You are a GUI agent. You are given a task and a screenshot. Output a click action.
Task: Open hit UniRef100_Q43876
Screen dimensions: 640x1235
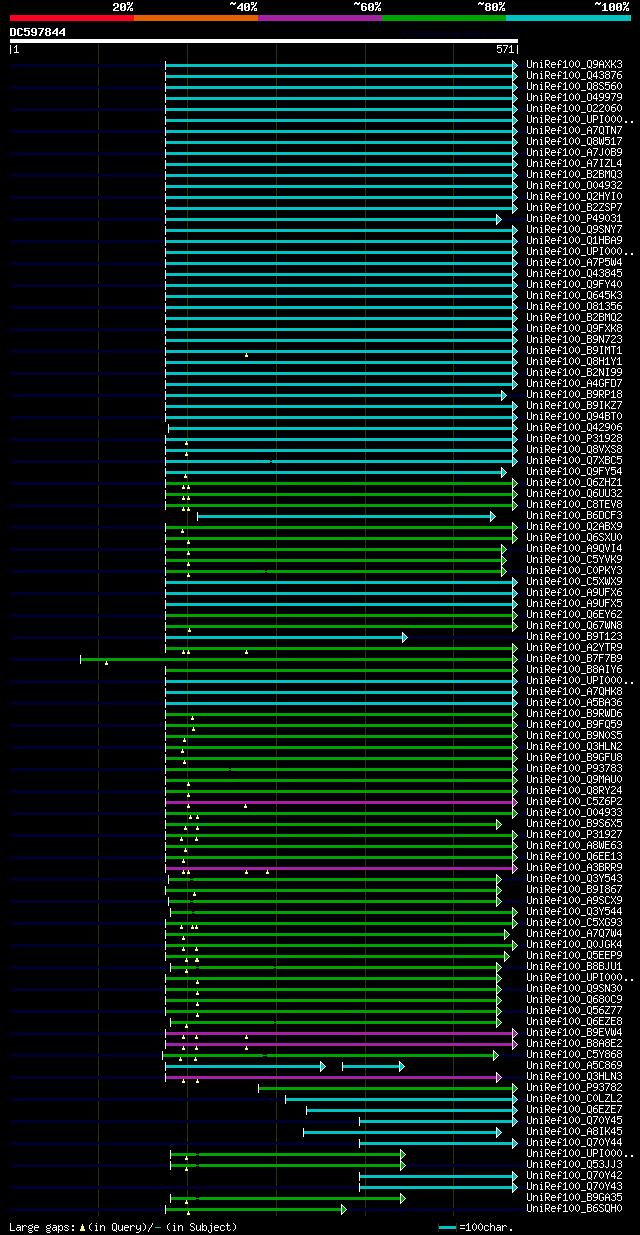(574, 75)
